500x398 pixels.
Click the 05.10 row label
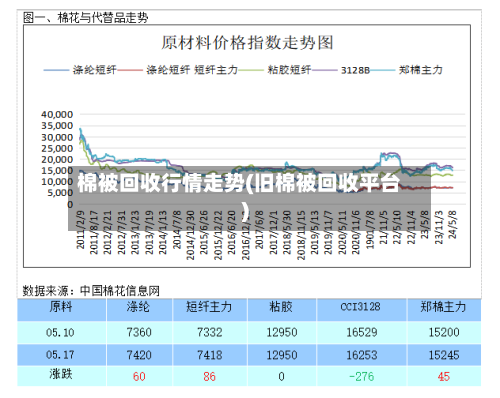[x=60, y=333]
